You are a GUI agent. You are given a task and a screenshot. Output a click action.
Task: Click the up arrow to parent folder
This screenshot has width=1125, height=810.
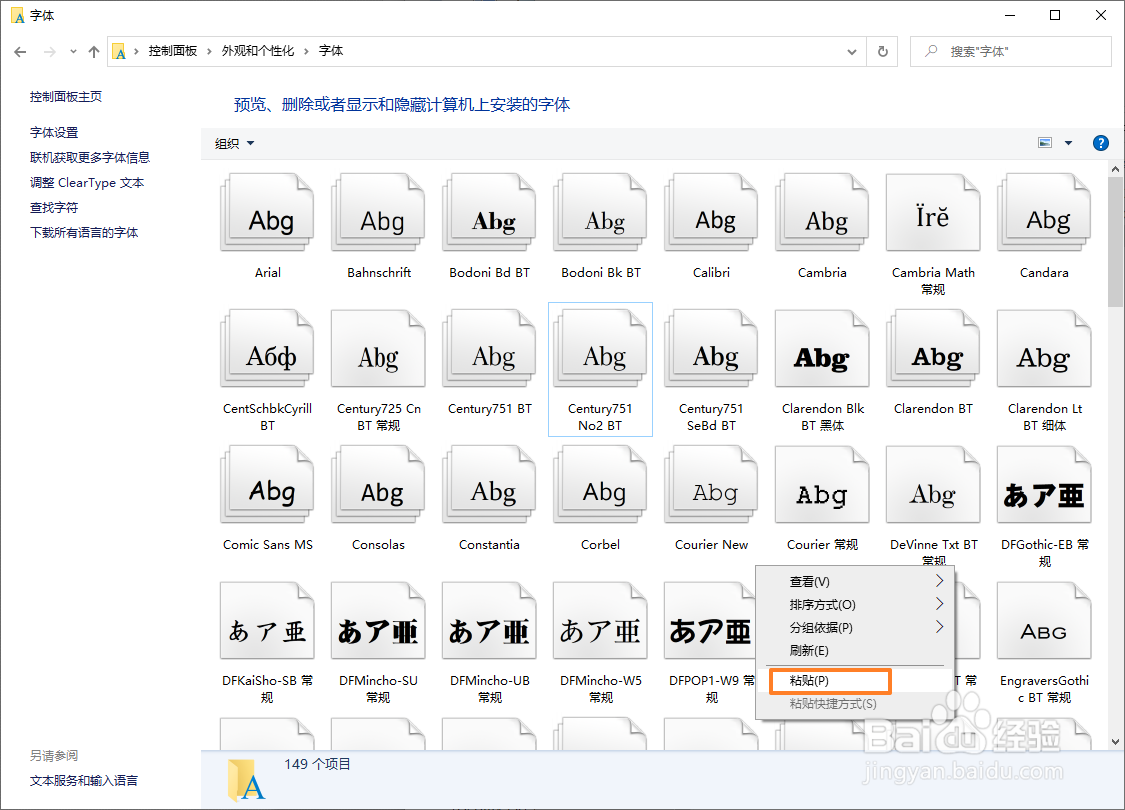pyautogui.click(x=93, y=51)
